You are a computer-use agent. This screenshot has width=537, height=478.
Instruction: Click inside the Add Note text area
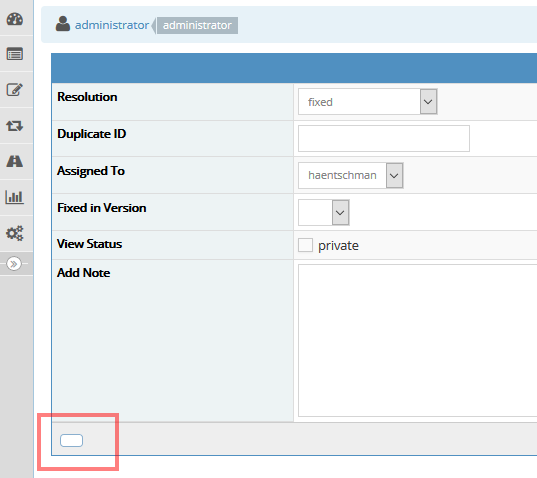click(417, 340)
